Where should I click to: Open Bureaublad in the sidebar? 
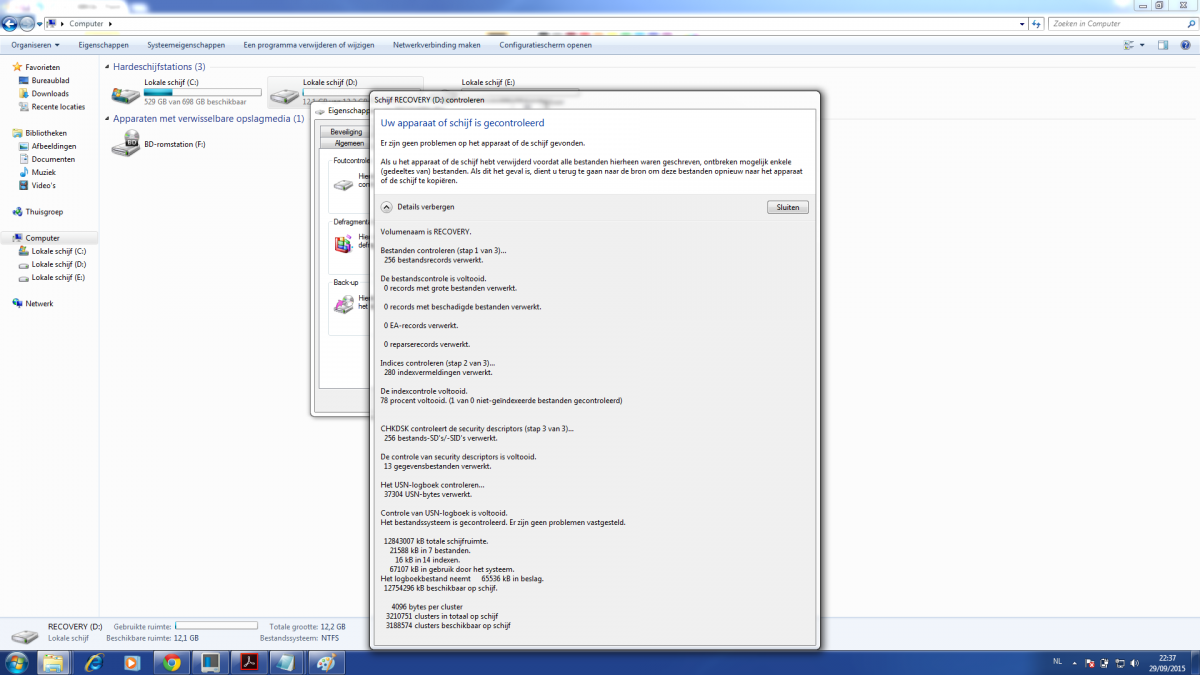click(x=51, y=80)
